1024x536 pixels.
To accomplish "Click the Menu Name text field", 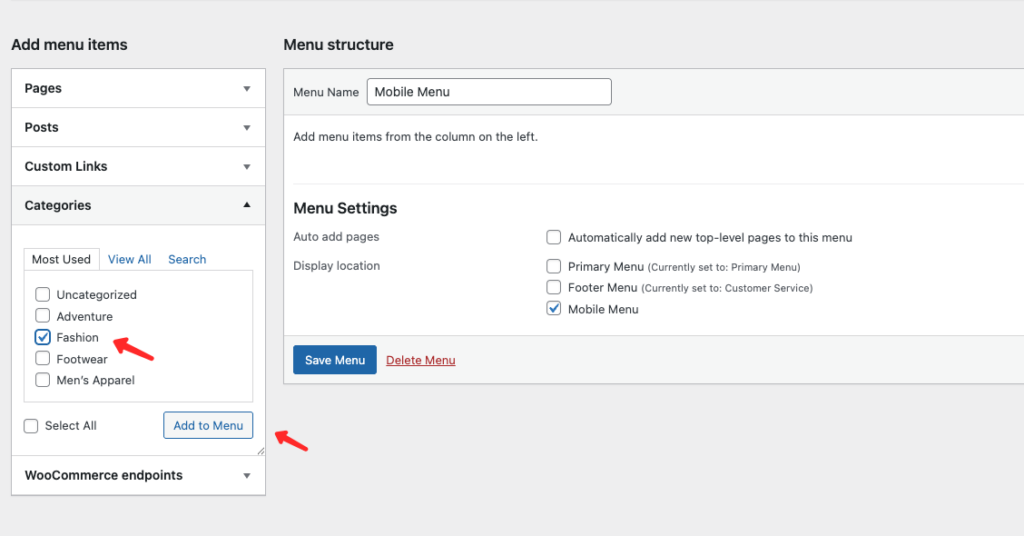I will pos(489,92).
